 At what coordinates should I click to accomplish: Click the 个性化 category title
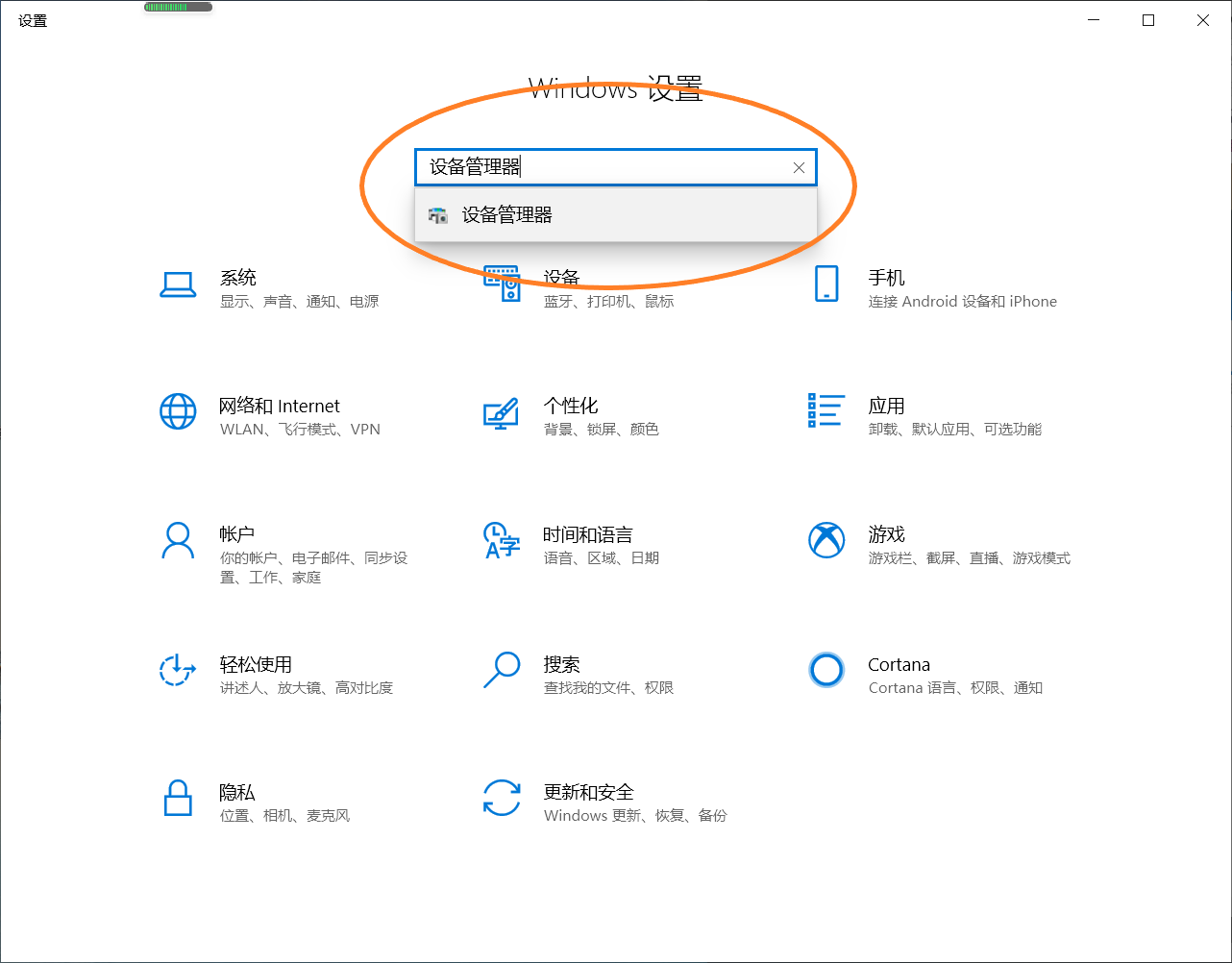coord(571,406)
